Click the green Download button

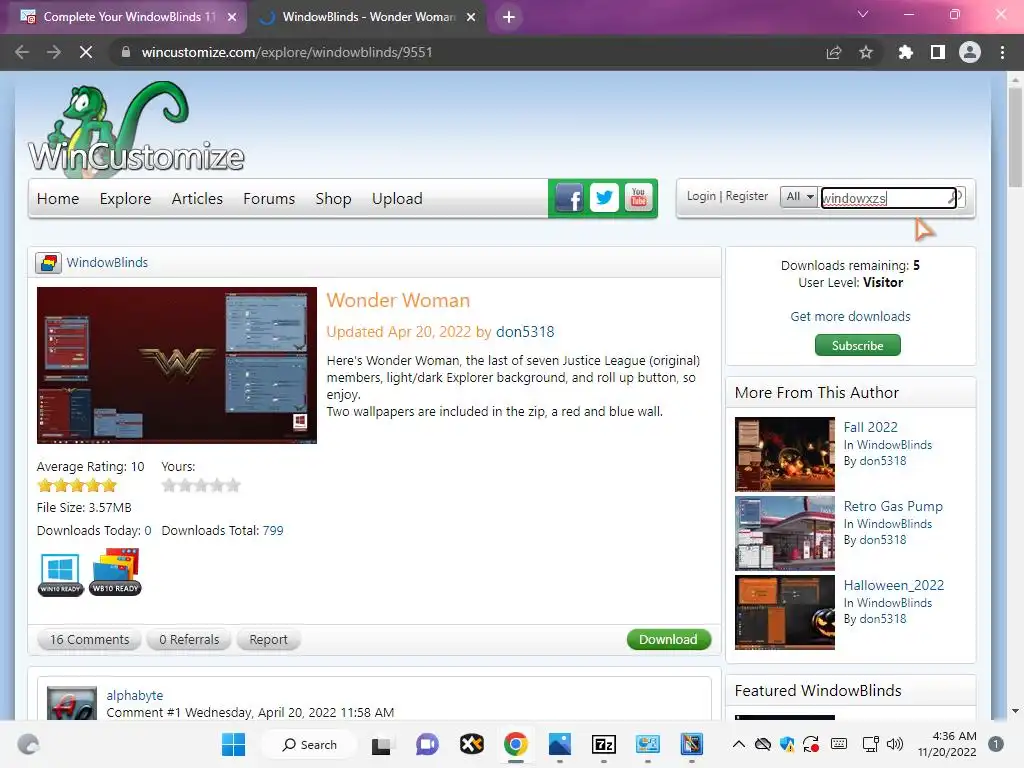click(x=668, y=639)
